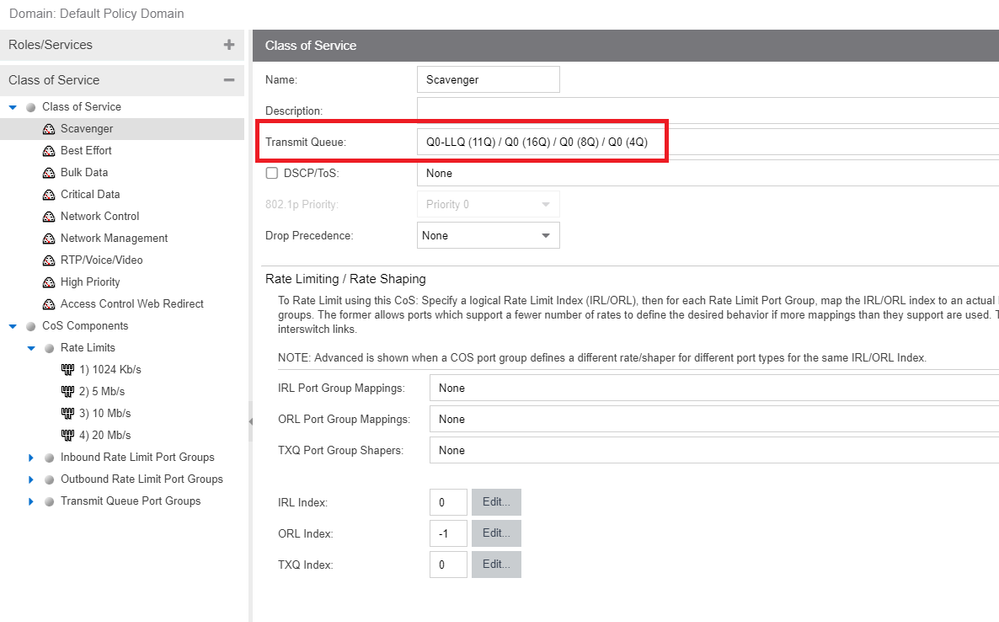Enable the DSCP/ToS checkbox
This screenshot has height=622, width=999.
271,173
